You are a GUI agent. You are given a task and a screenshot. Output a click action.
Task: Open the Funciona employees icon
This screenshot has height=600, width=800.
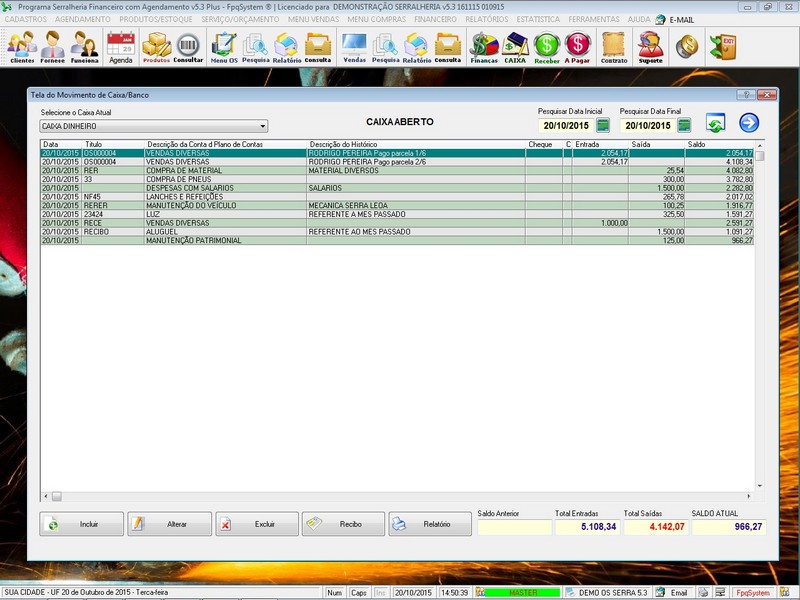84,47
